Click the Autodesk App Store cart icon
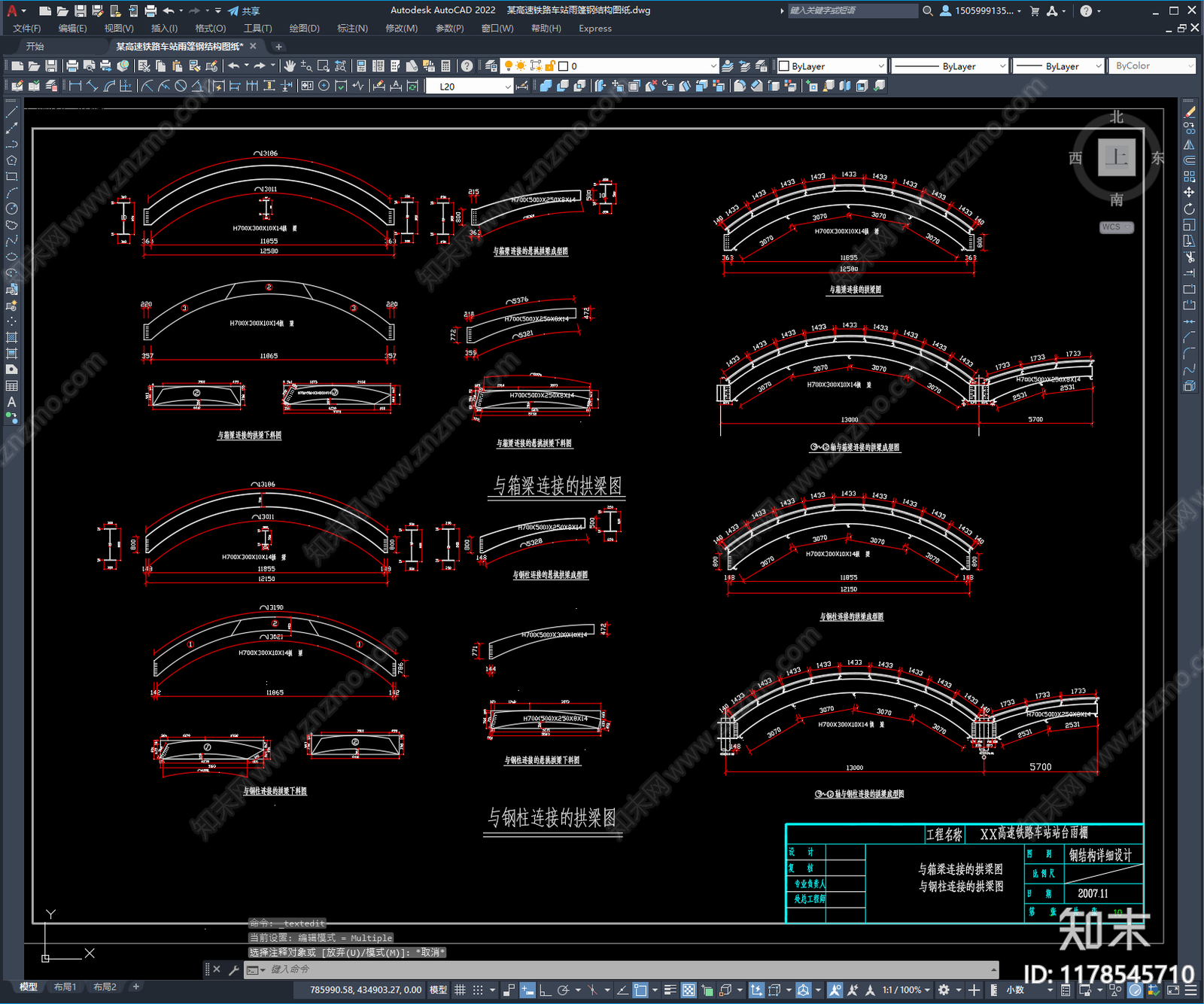Screen dimensions: 1204x1004 coord(1034,11)
